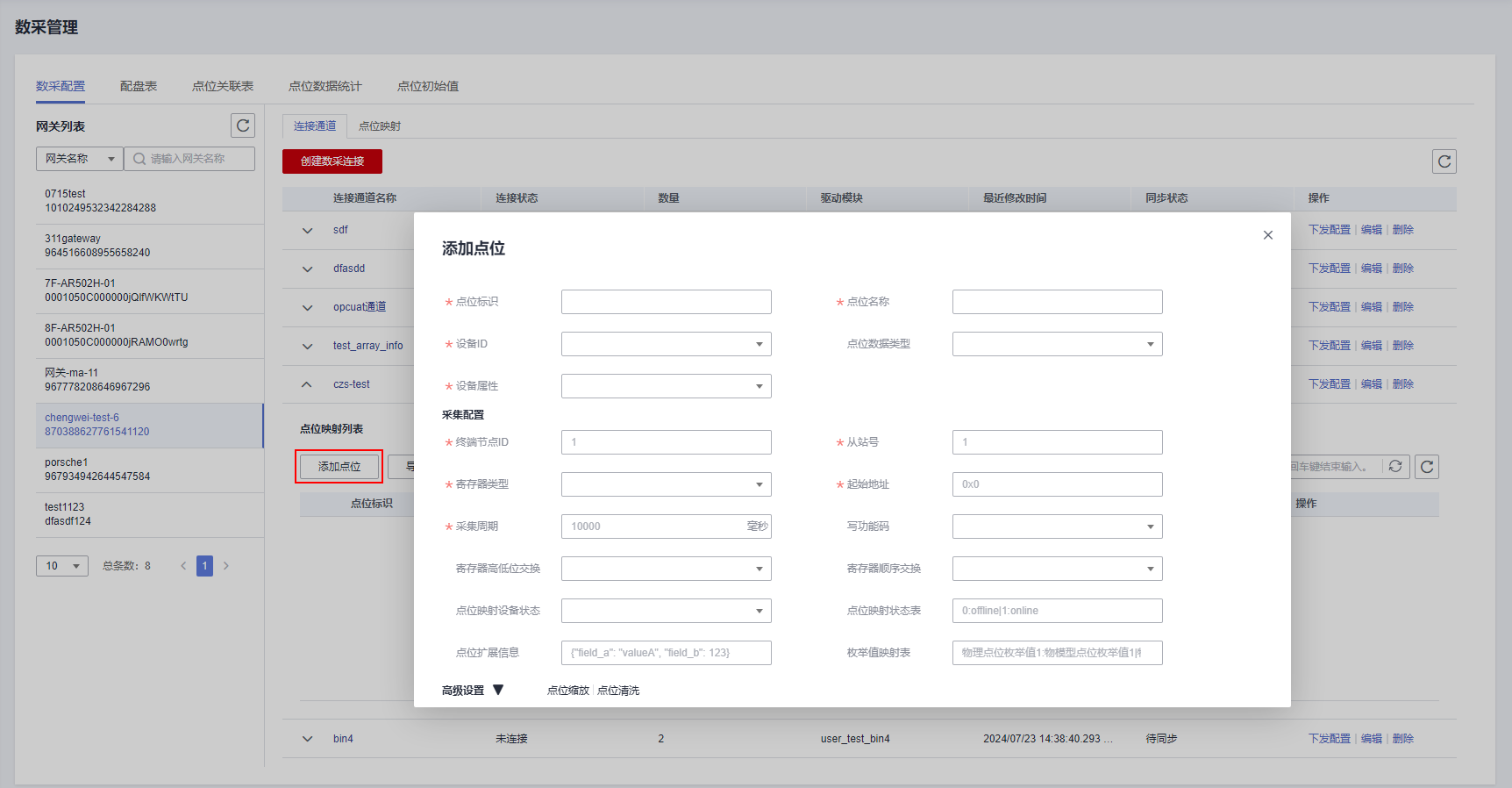Screen dimensions: 1512x788
Task: Click sync icon in point mapping search box
Action: (1395, 467)
